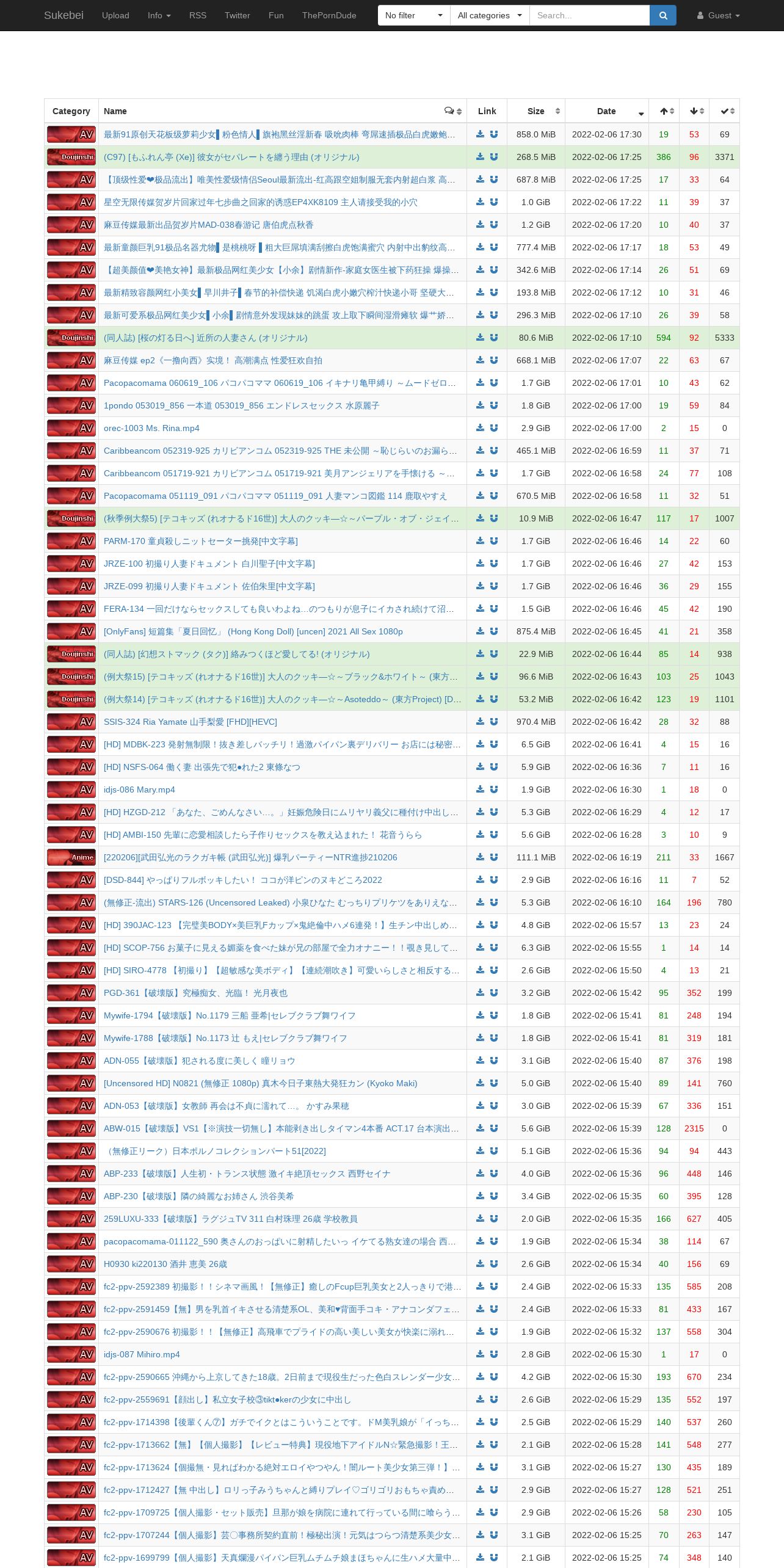Download torrent for the [DSD-844] row
The width and height of the screenshot is (784, 1568).
point(481,880)
